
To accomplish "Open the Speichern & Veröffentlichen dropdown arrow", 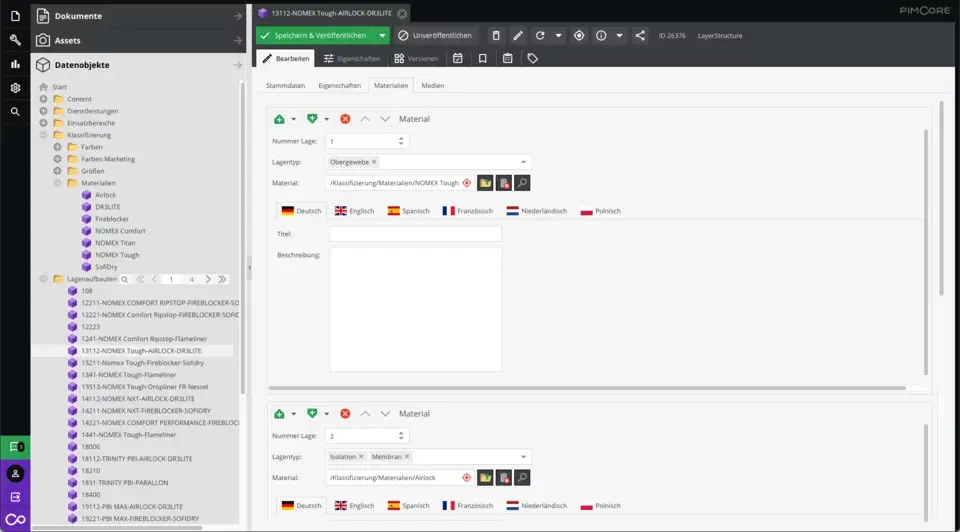I will coord(382,36).
